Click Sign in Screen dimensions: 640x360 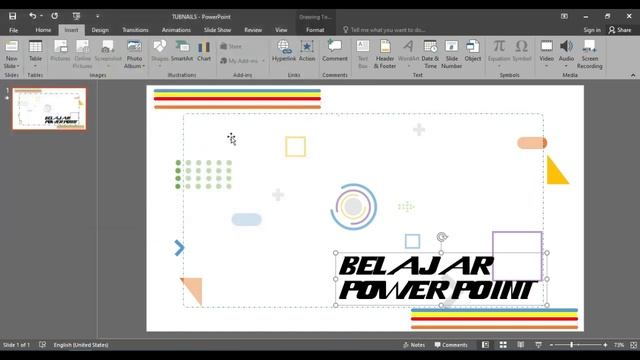pyautogui.click(x=592, y=30)
